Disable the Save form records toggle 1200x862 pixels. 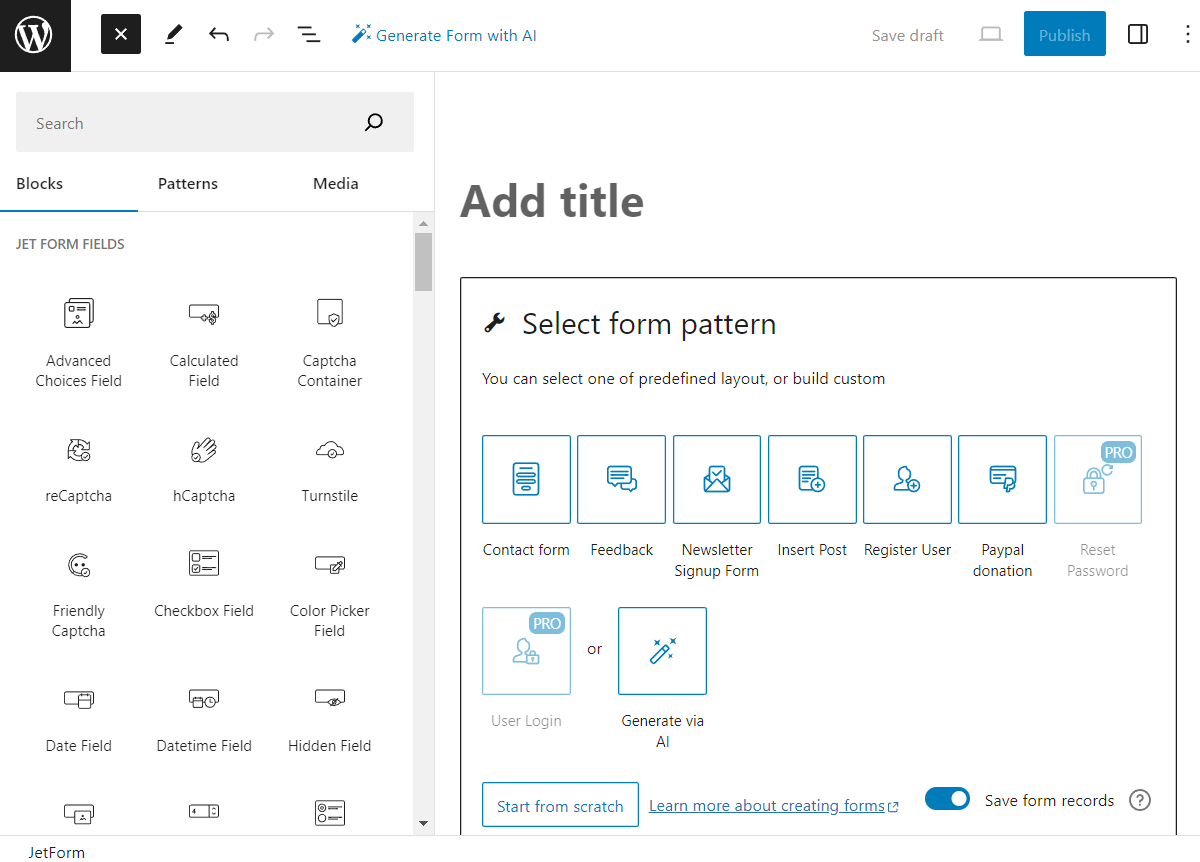click(x=947, y=799)
